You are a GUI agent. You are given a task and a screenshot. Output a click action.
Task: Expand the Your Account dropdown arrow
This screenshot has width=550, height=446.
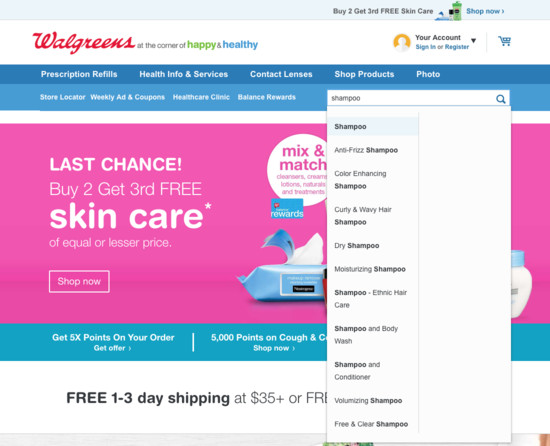click(x=474, y=41)
